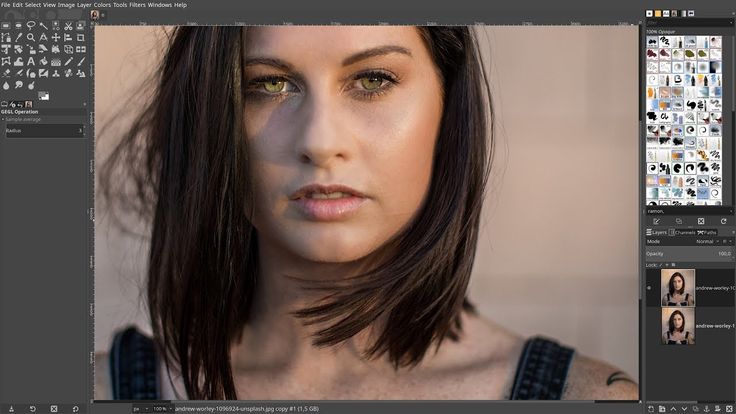736x414 pixels.
Task: Open the layer Mode dropdown set to Normal
Action: click(x=707, y=241)
